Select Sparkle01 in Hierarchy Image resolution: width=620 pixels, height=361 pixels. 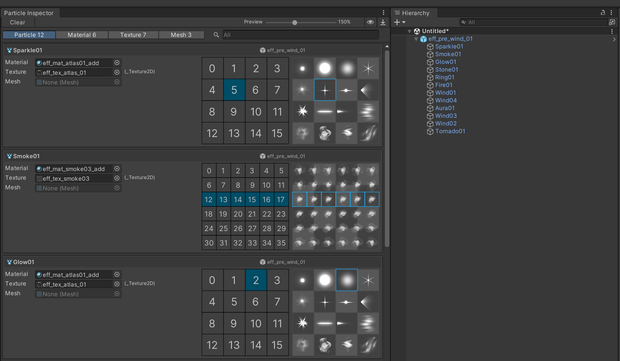point(449,46)
